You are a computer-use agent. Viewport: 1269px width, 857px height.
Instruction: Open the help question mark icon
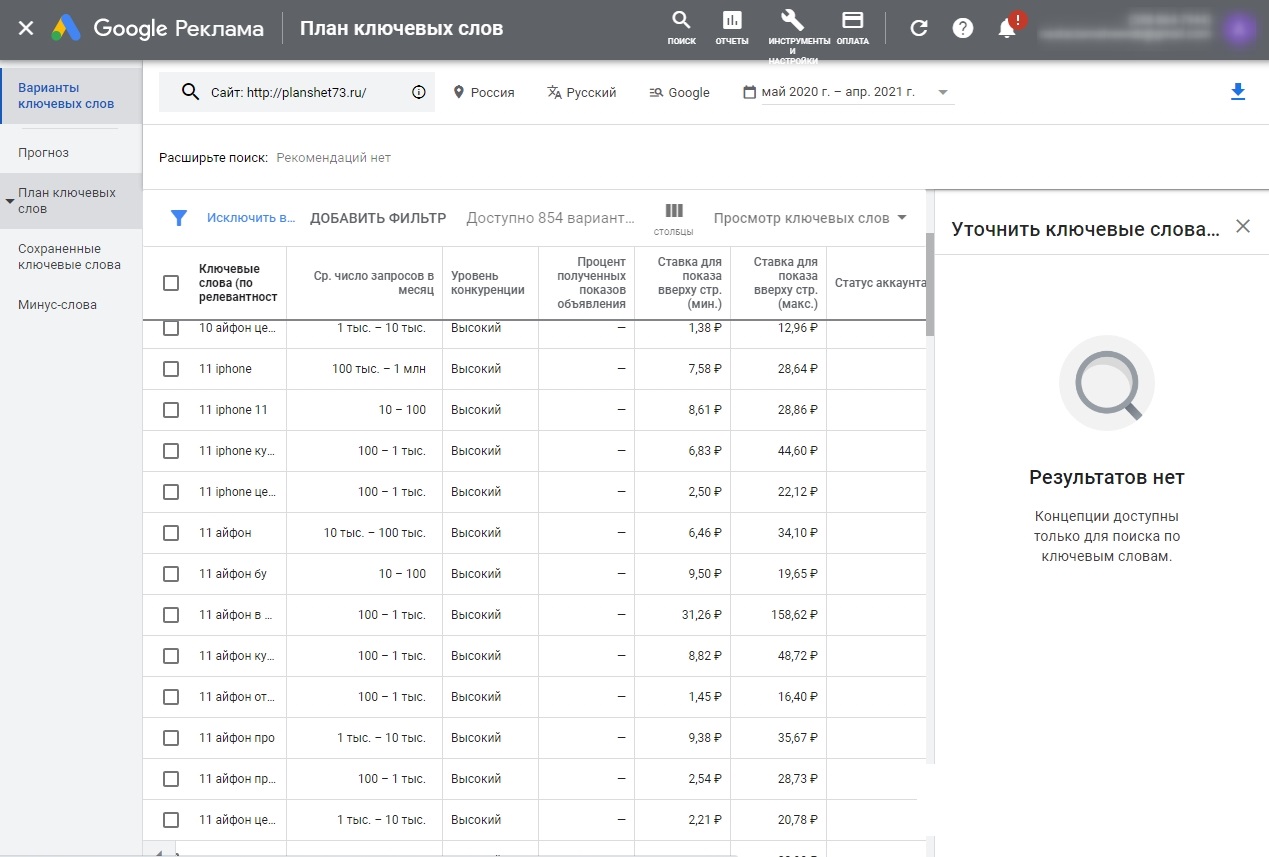tap(963, 28)
